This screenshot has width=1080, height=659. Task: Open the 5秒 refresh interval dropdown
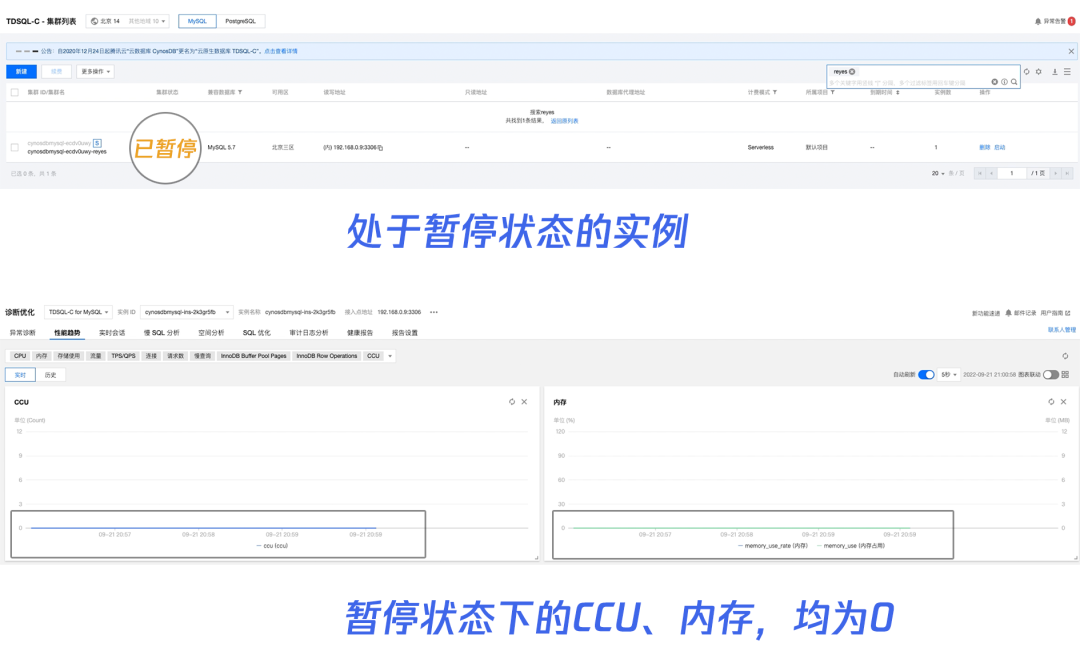click(x=949, y=375)
